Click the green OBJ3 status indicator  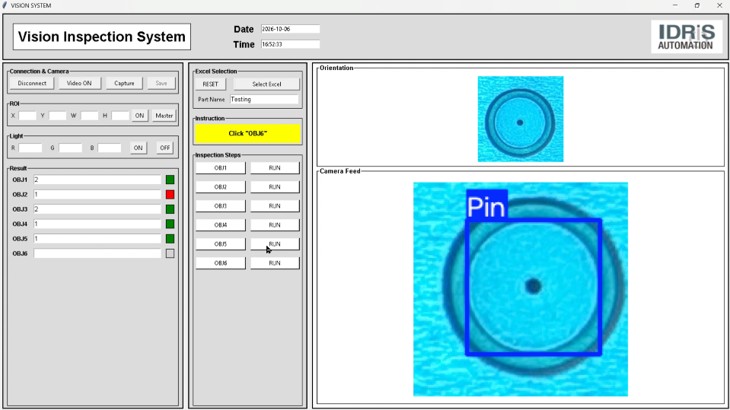pyautogui.click(x=170, y=209)
